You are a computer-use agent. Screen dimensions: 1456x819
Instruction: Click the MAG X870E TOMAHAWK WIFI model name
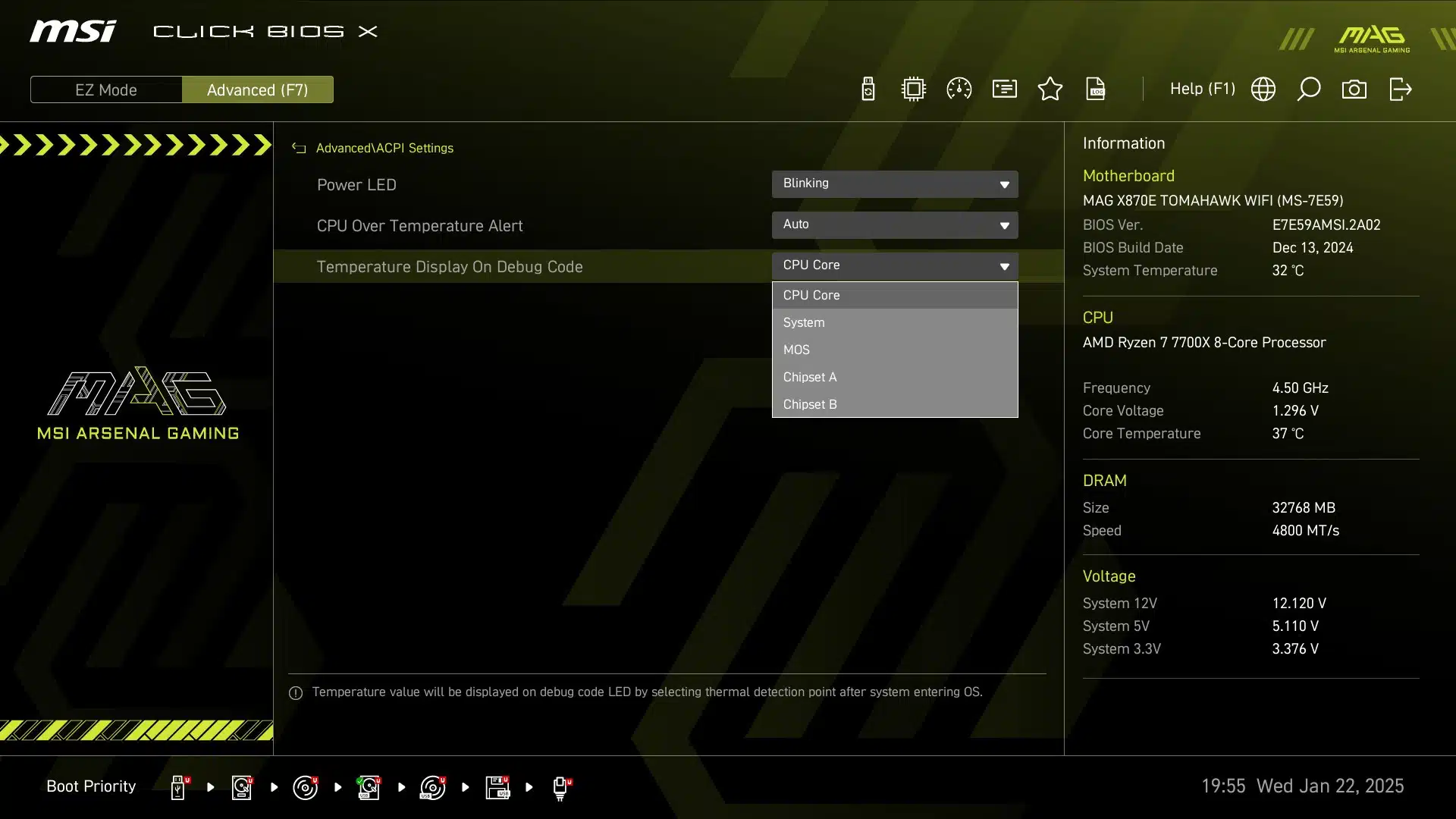coord(1213,201)
